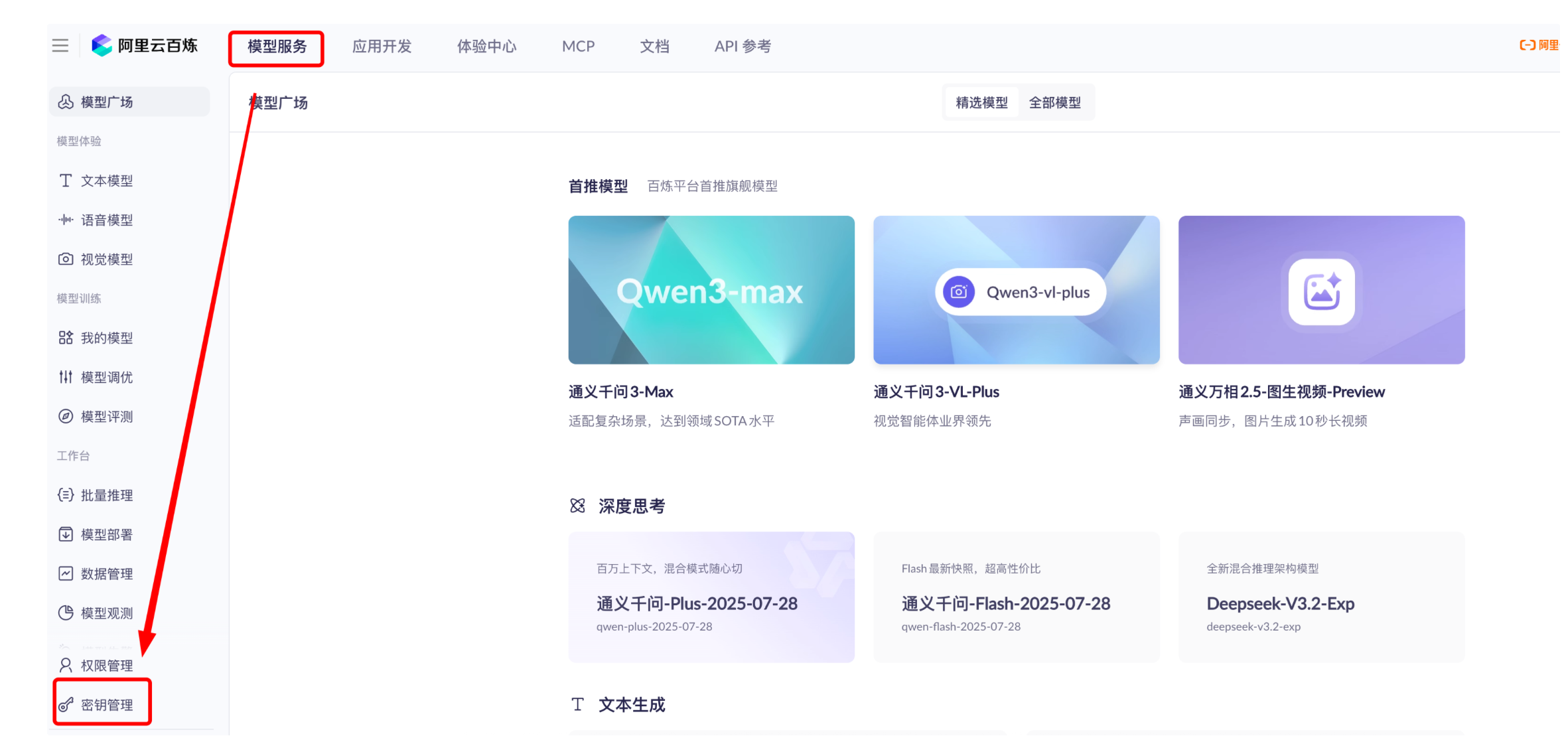Open 文本模型 via its T icon
1568x742 pixels.
[x=66, y=181]
